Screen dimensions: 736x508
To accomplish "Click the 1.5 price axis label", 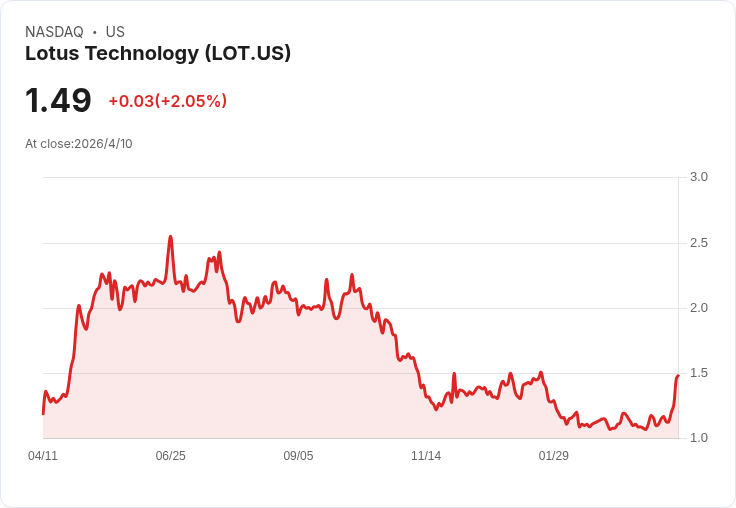I will click(x=699, y=373).
